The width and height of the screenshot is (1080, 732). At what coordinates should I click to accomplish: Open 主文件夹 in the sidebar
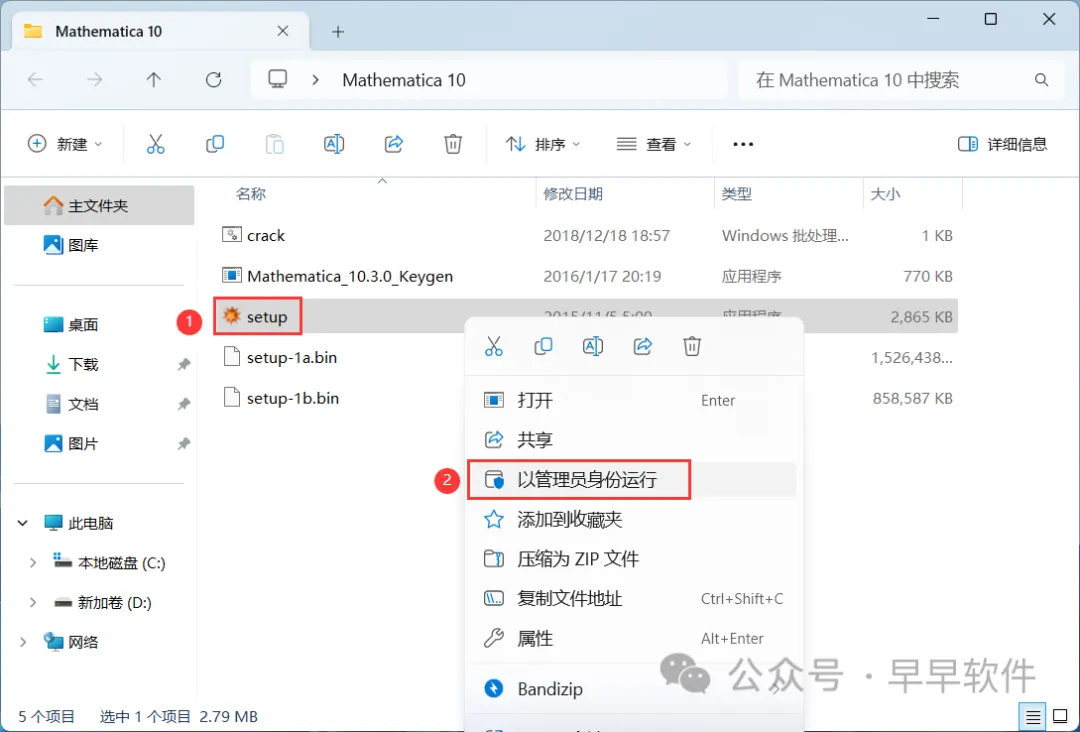[99, 206]
